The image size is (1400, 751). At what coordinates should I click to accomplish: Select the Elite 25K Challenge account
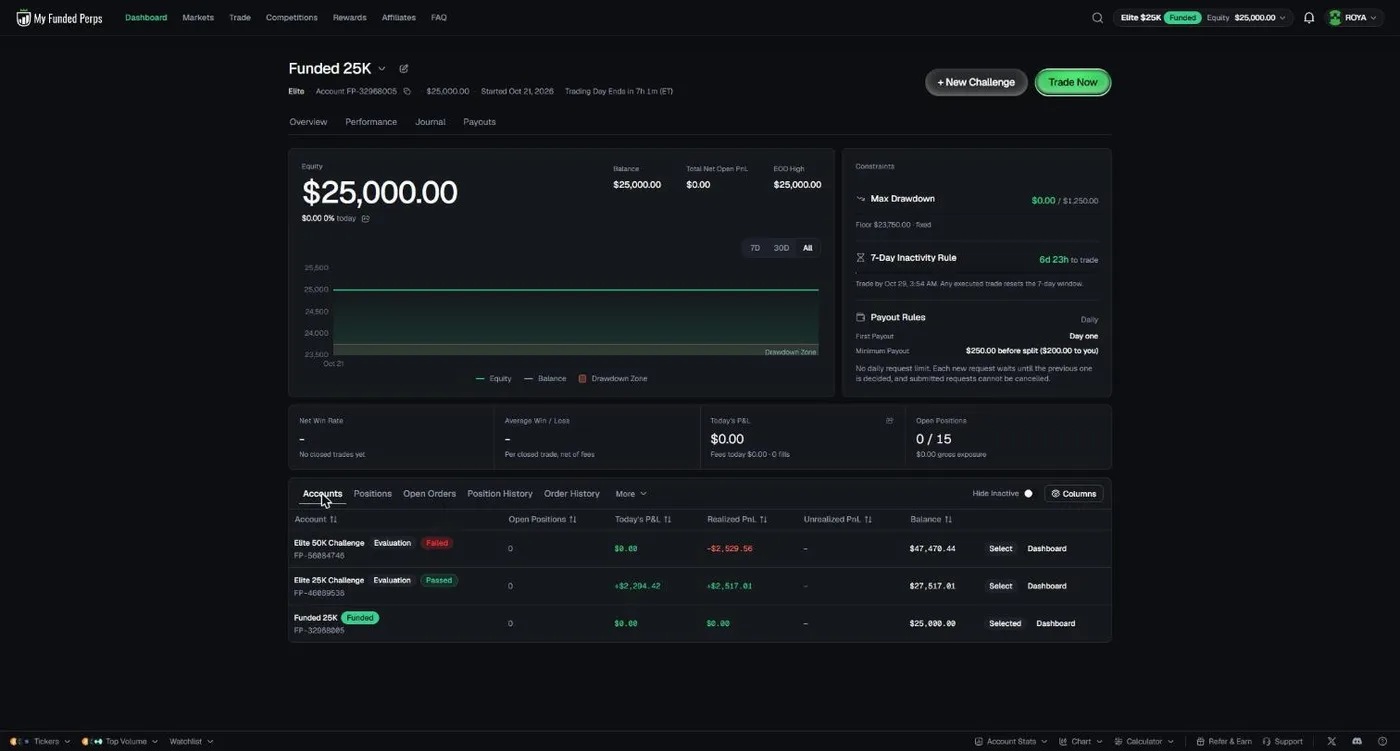[x=1001, y=586]
